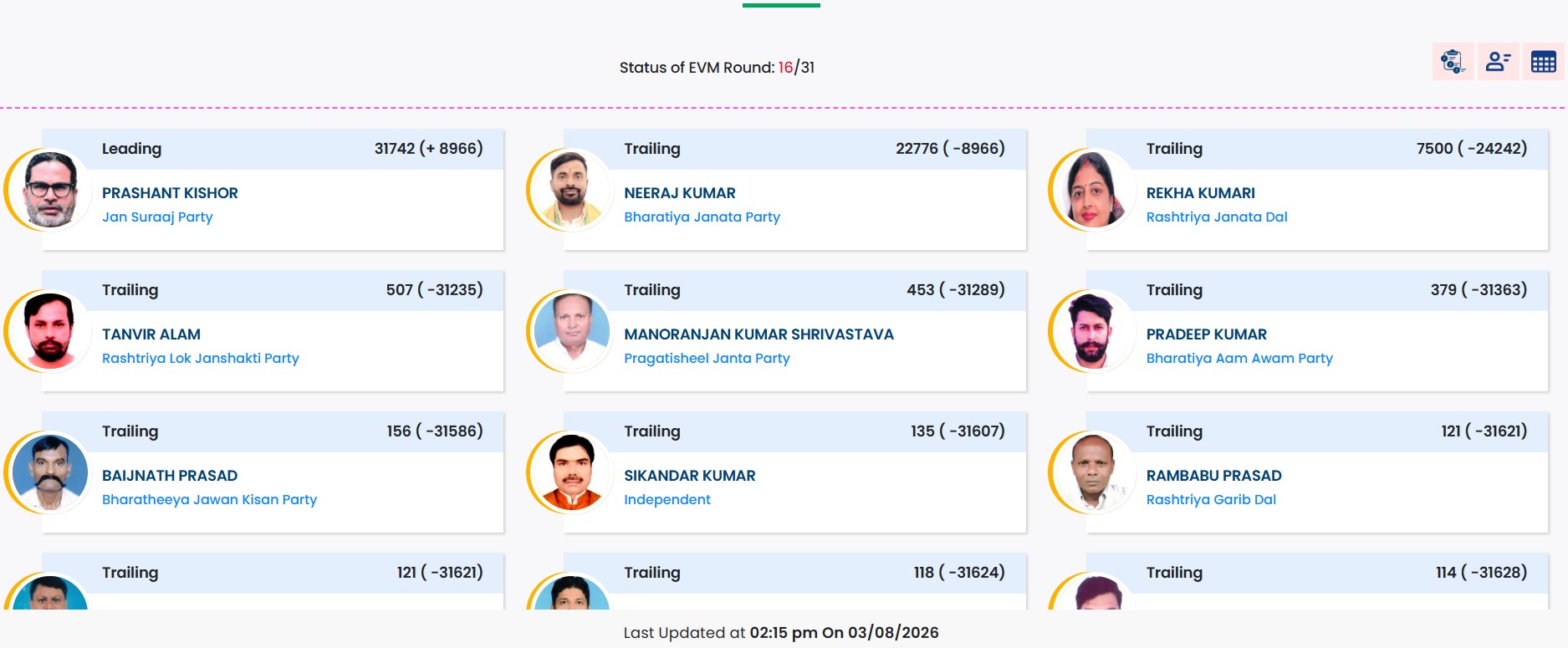1568x648 pixels.
Task: Select the PRASHANT KISHOR candidate name
Action: click(170, 193)
